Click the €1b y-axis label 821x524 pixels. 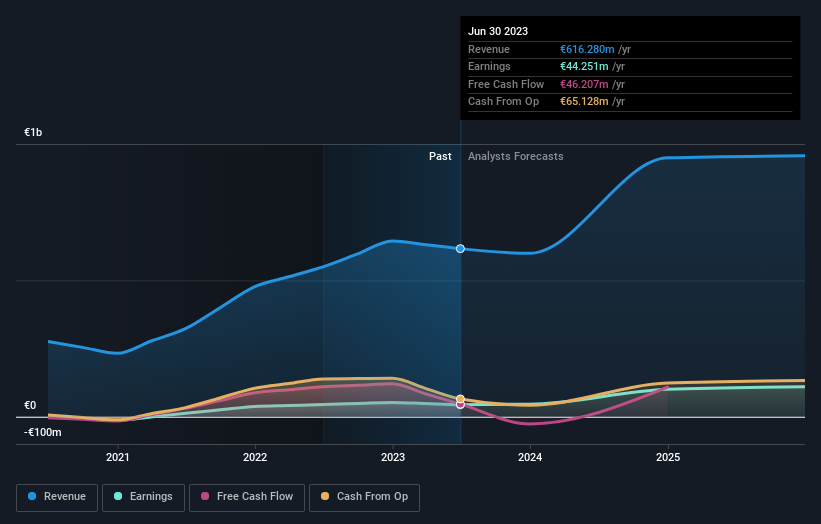pos(33,132)
